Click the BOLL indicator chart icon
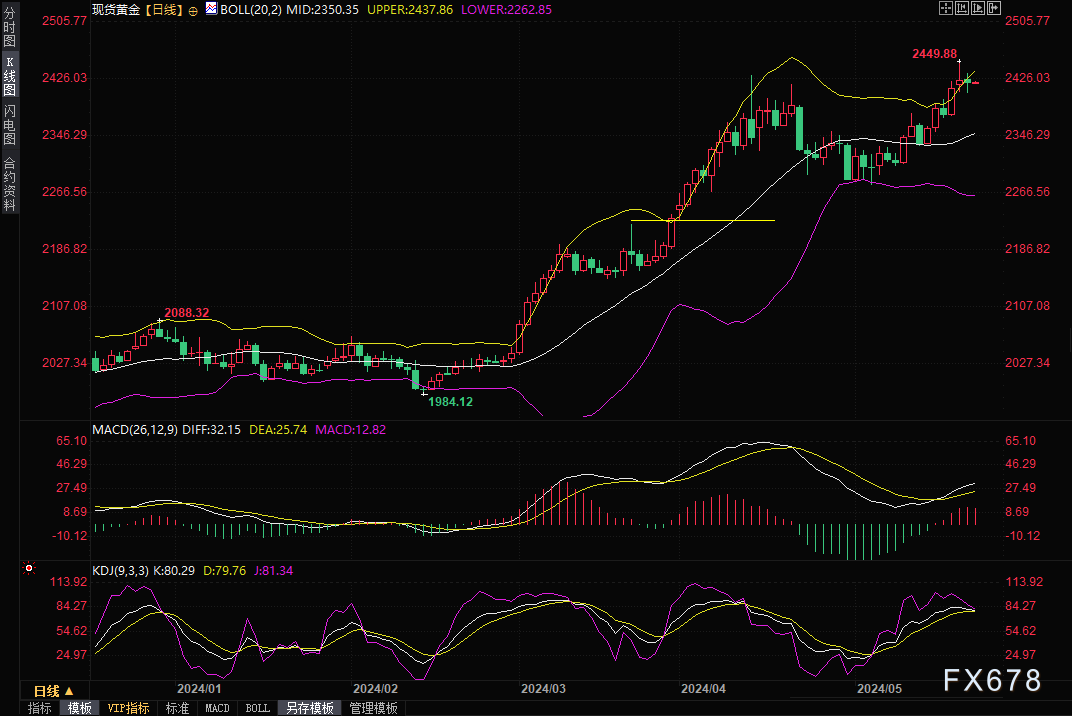Image resolution: width=1072 pixels, height=716 pixels. tap(209, 8)
